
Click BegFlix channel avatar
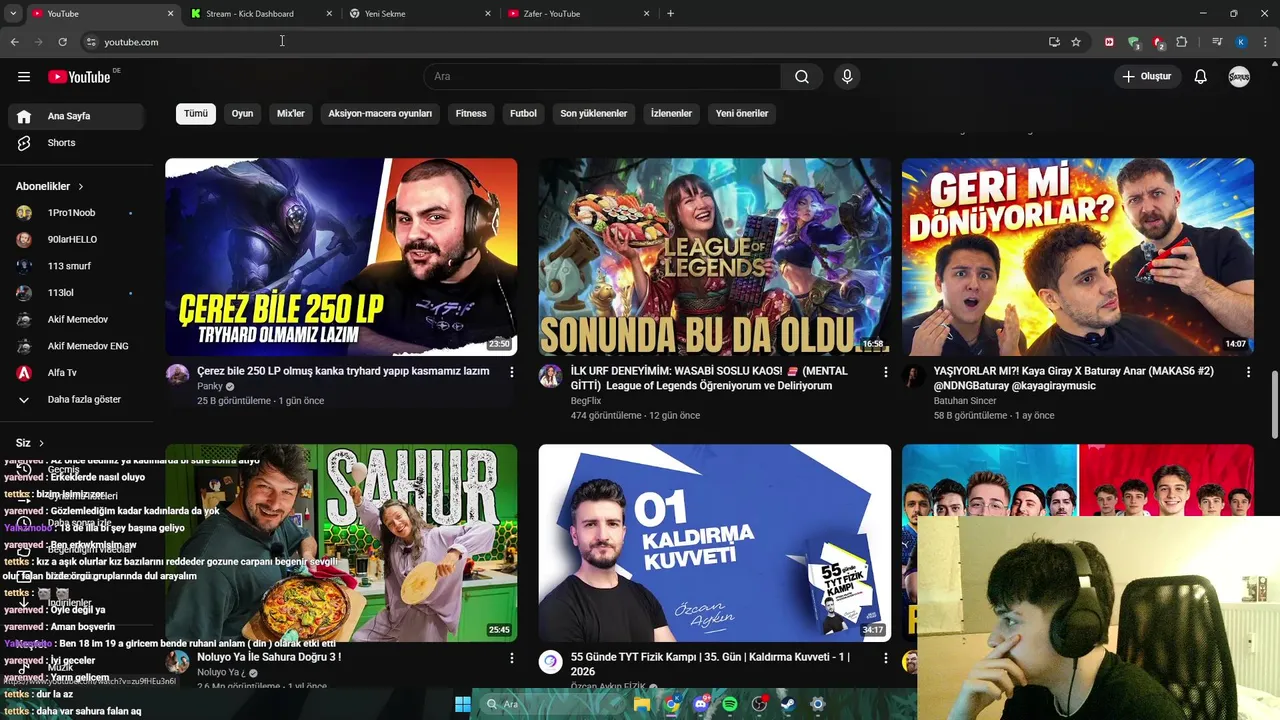click(550, 375)
